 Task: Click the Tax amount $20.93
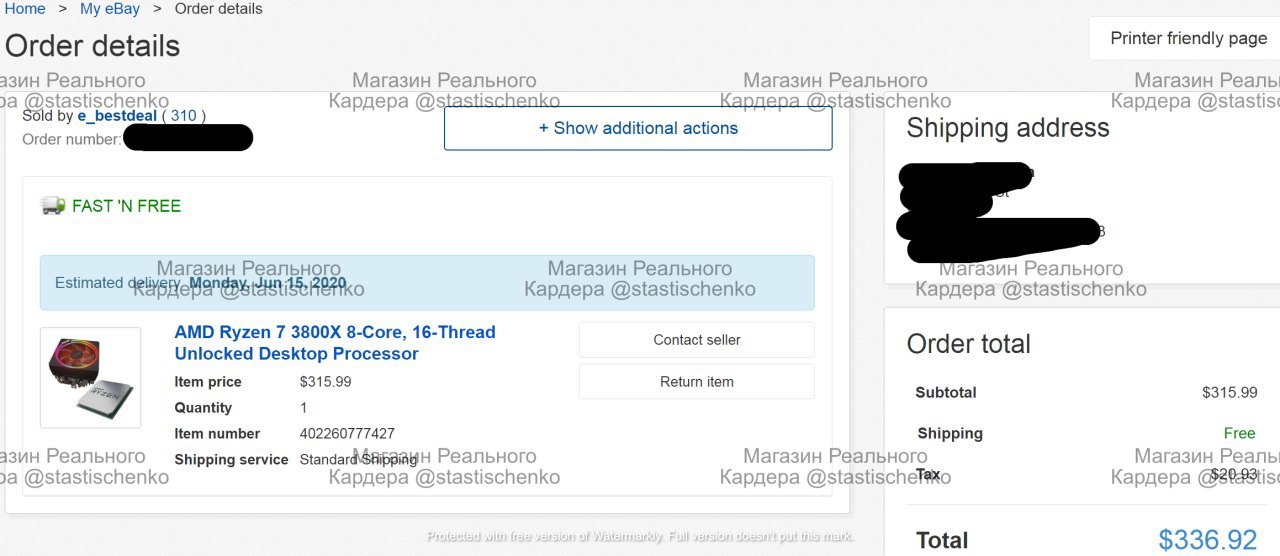coord(1234,474)
